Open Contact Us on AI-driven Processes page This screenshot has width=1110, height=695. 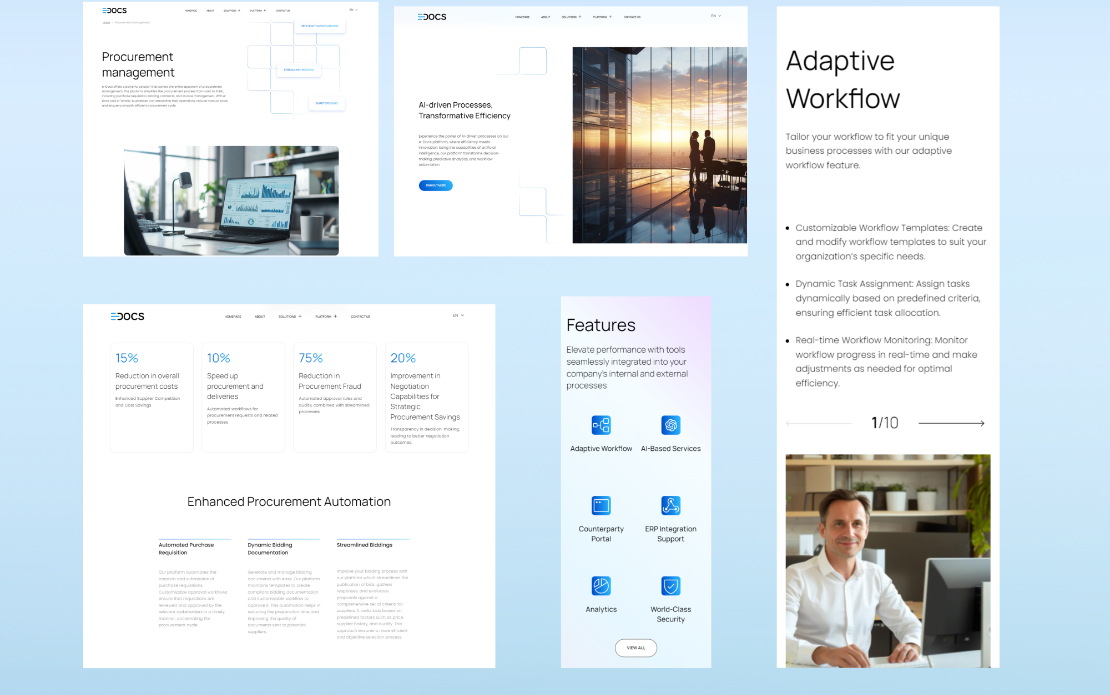632,16
